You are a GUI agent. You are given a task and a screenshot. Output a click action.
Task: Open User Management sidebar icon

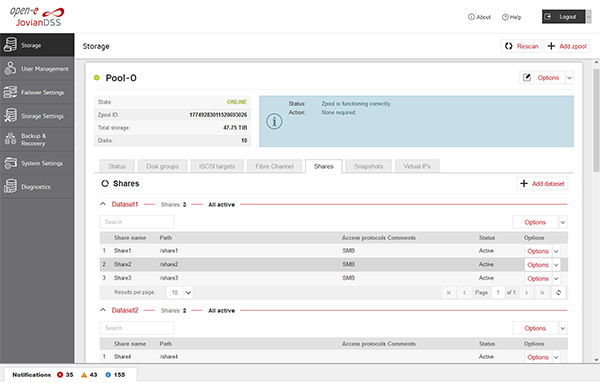click(x=10, y=68)
